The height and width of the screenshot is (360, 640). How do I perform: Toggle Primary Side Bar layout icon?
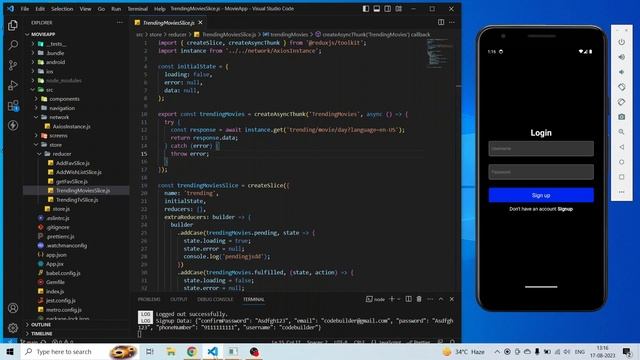(366, 9)
